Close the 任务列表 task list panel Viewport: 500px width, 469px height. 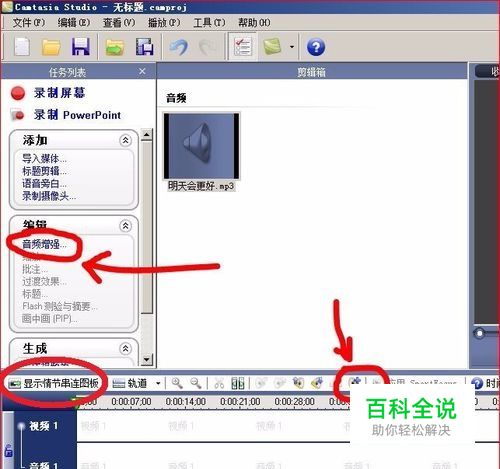[142, 71]
